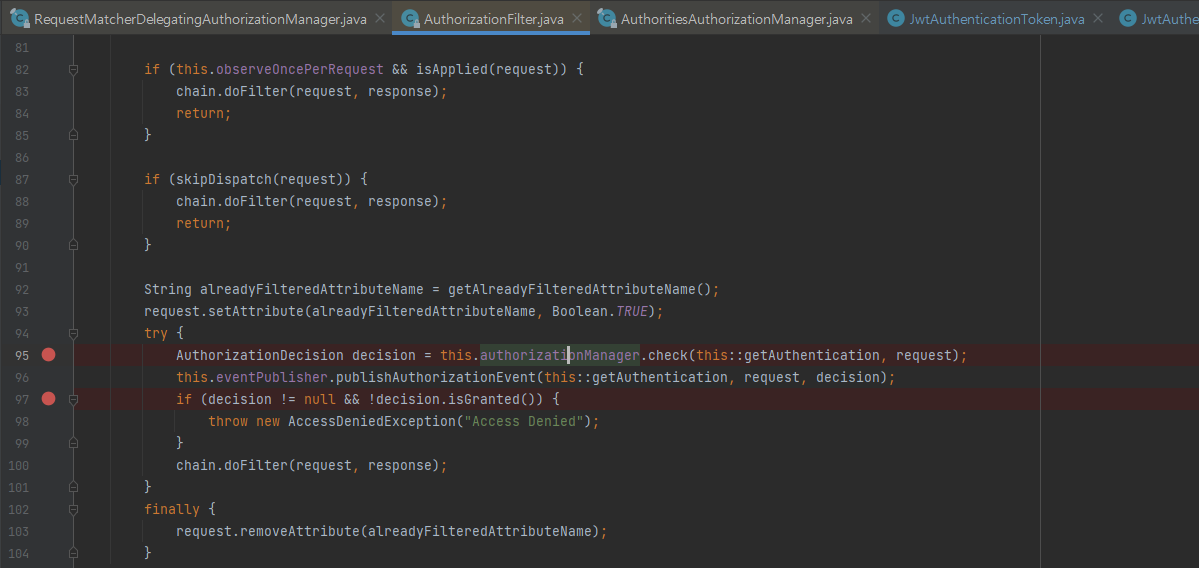Image resolution: width=1199 pixels, height=568 pixels.
Task: Click line number 92 in the gutter
Action: [x=21, y=289]
